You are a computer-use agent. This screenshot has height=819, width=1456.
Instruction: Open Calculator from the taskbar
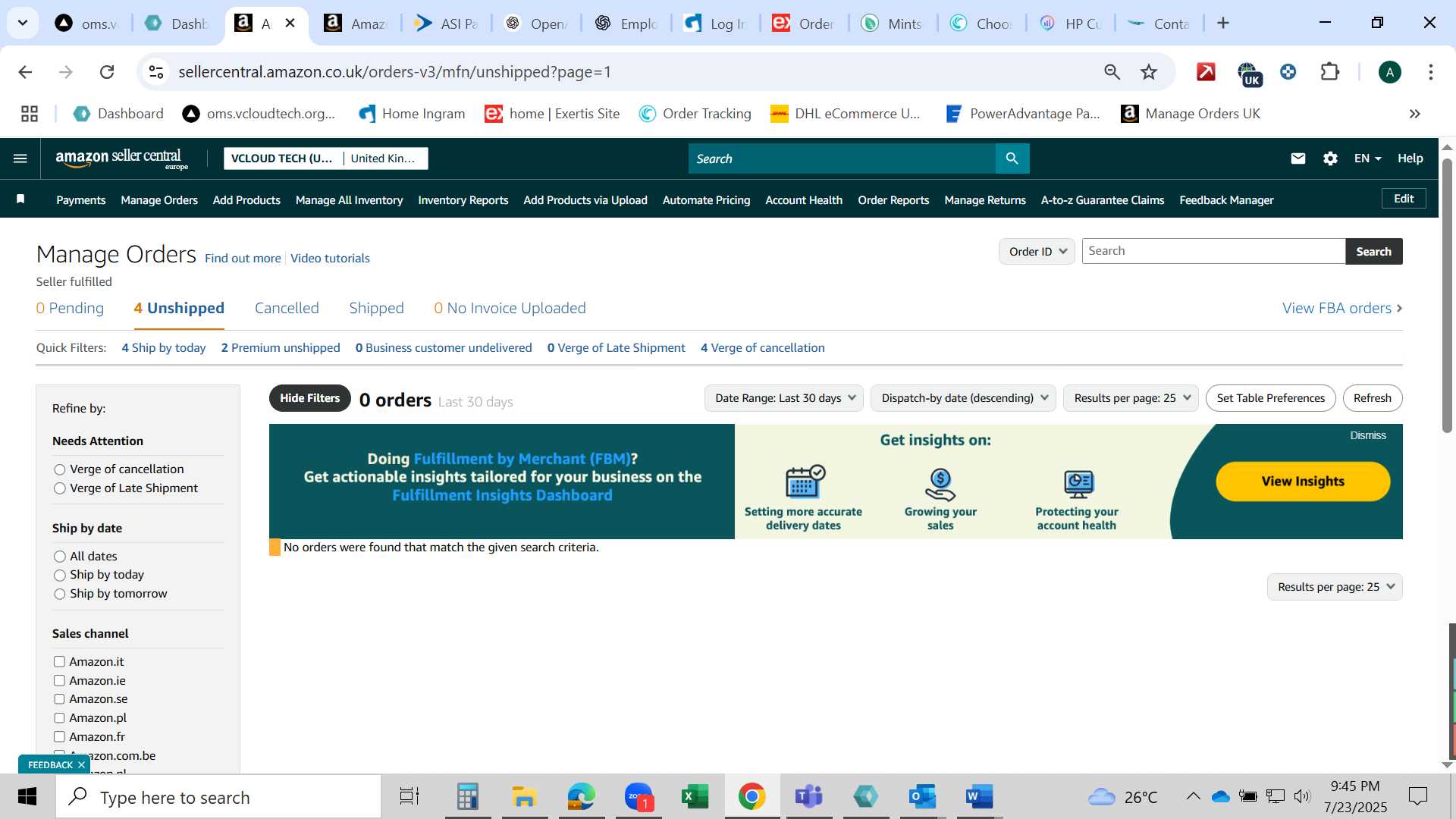coord(467,796)
